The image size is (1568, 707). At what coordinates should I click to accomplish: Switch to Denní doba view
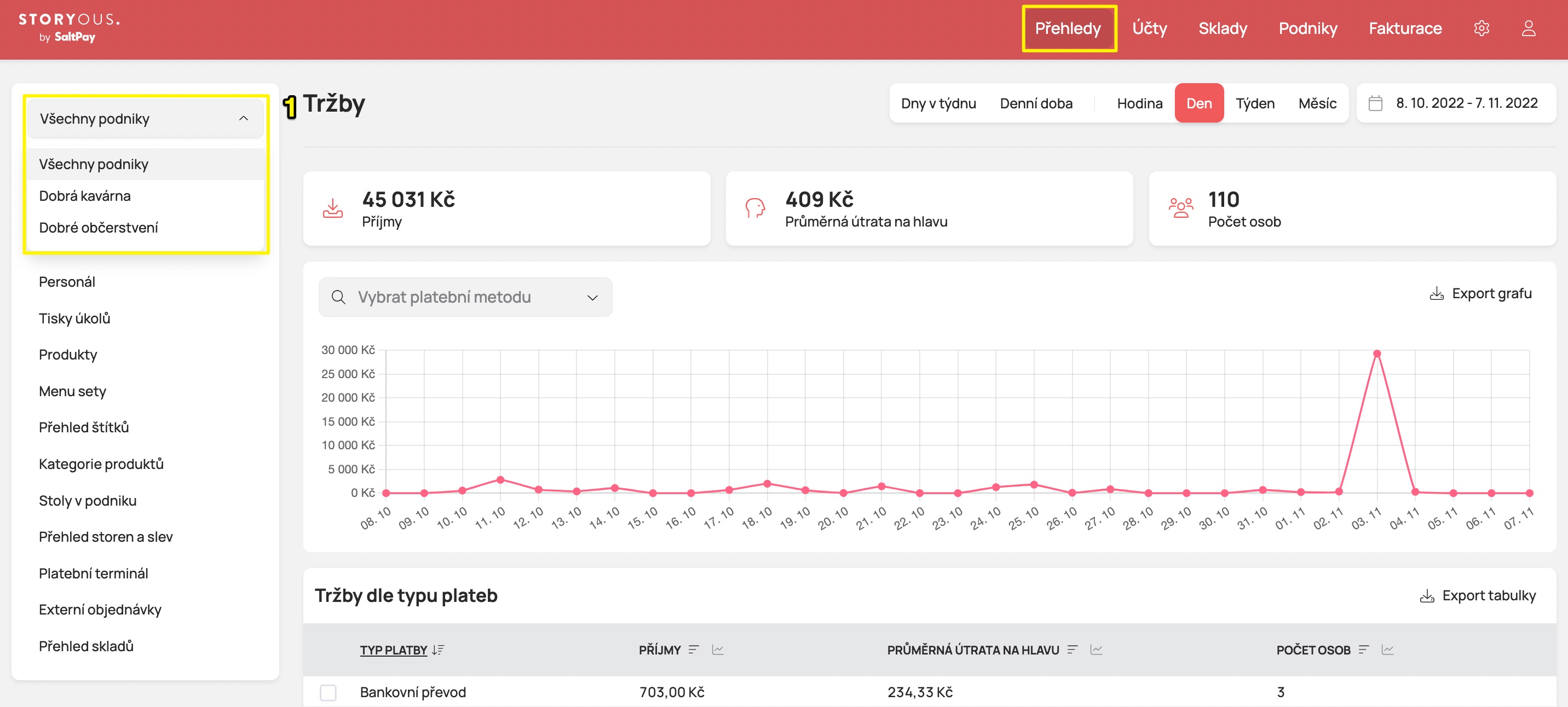pos(1036,103)
